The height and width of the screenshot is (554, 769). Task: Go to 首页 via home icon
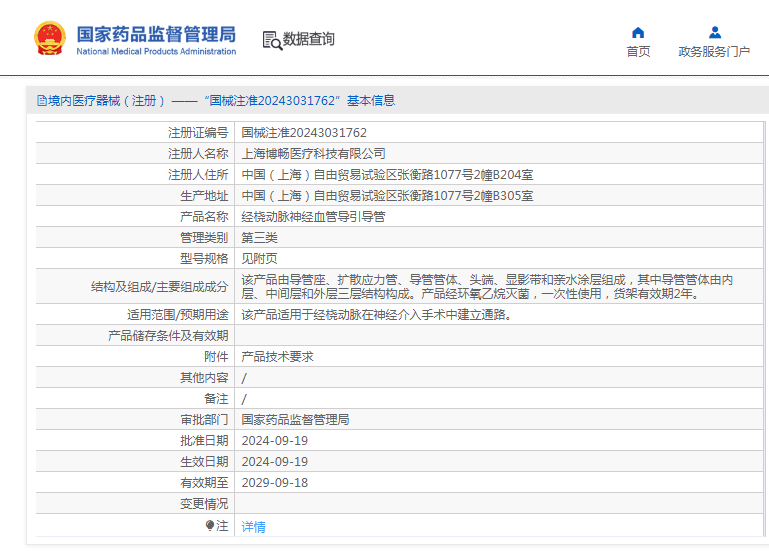tap(638, 33)
